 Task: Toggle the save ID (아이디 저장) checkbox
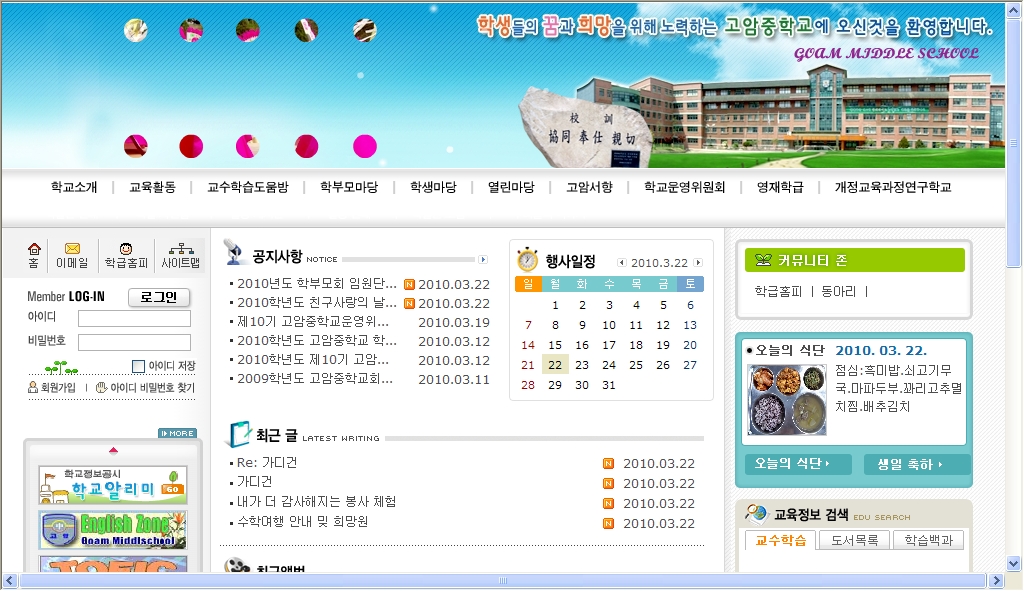(139, 366)
